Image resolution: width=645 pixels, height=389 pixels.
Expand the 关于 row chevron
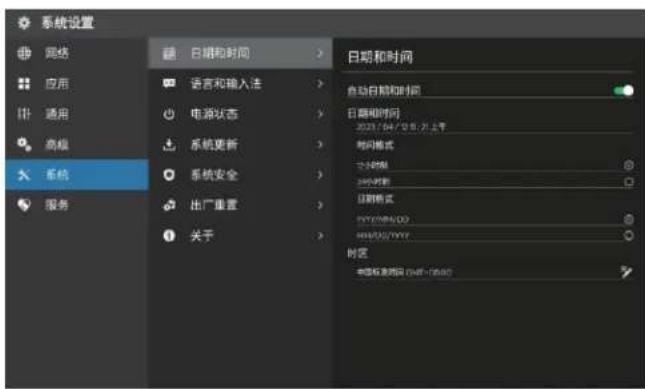[320, 236]
